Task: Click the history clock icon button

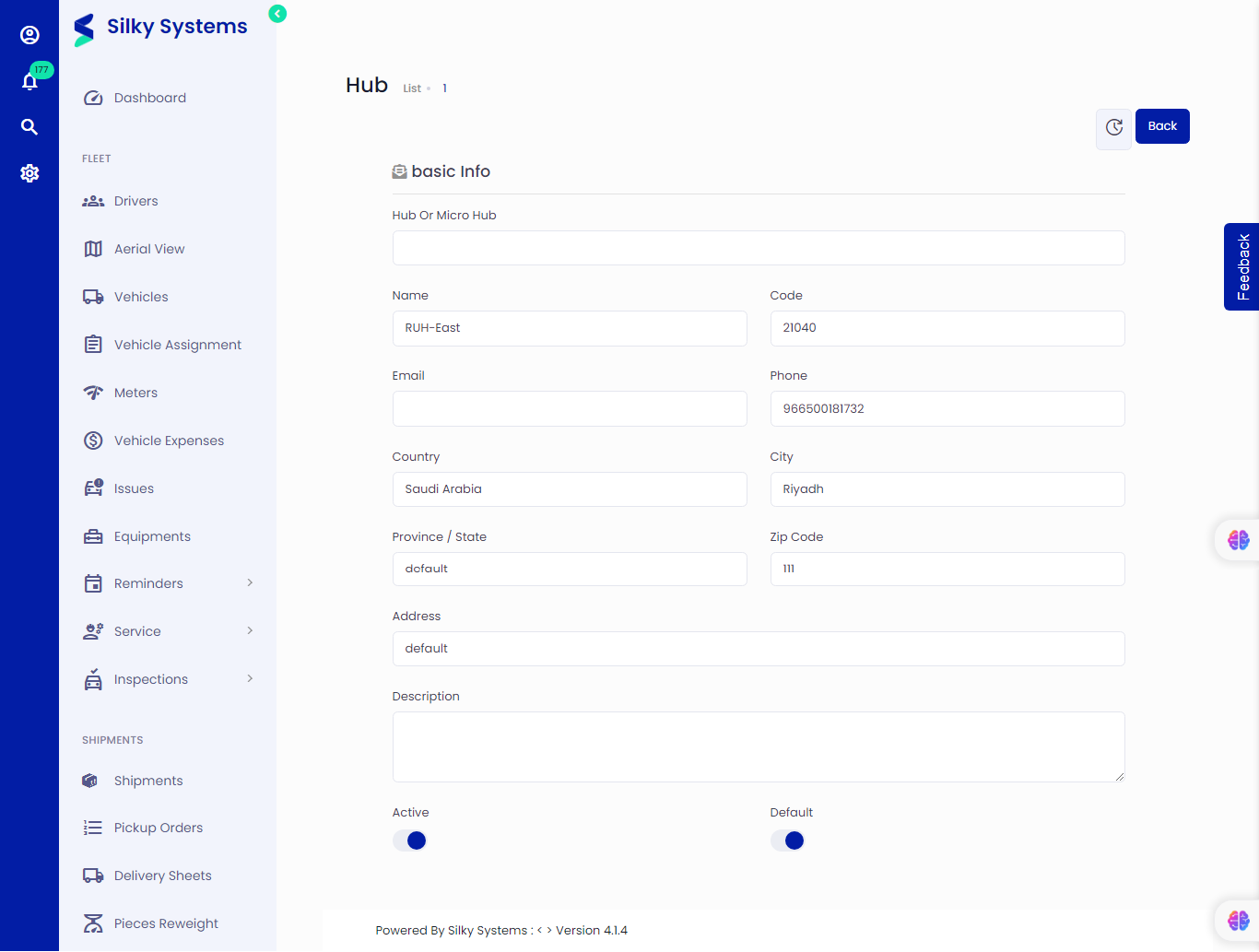Action: [x=1113, y=127]
